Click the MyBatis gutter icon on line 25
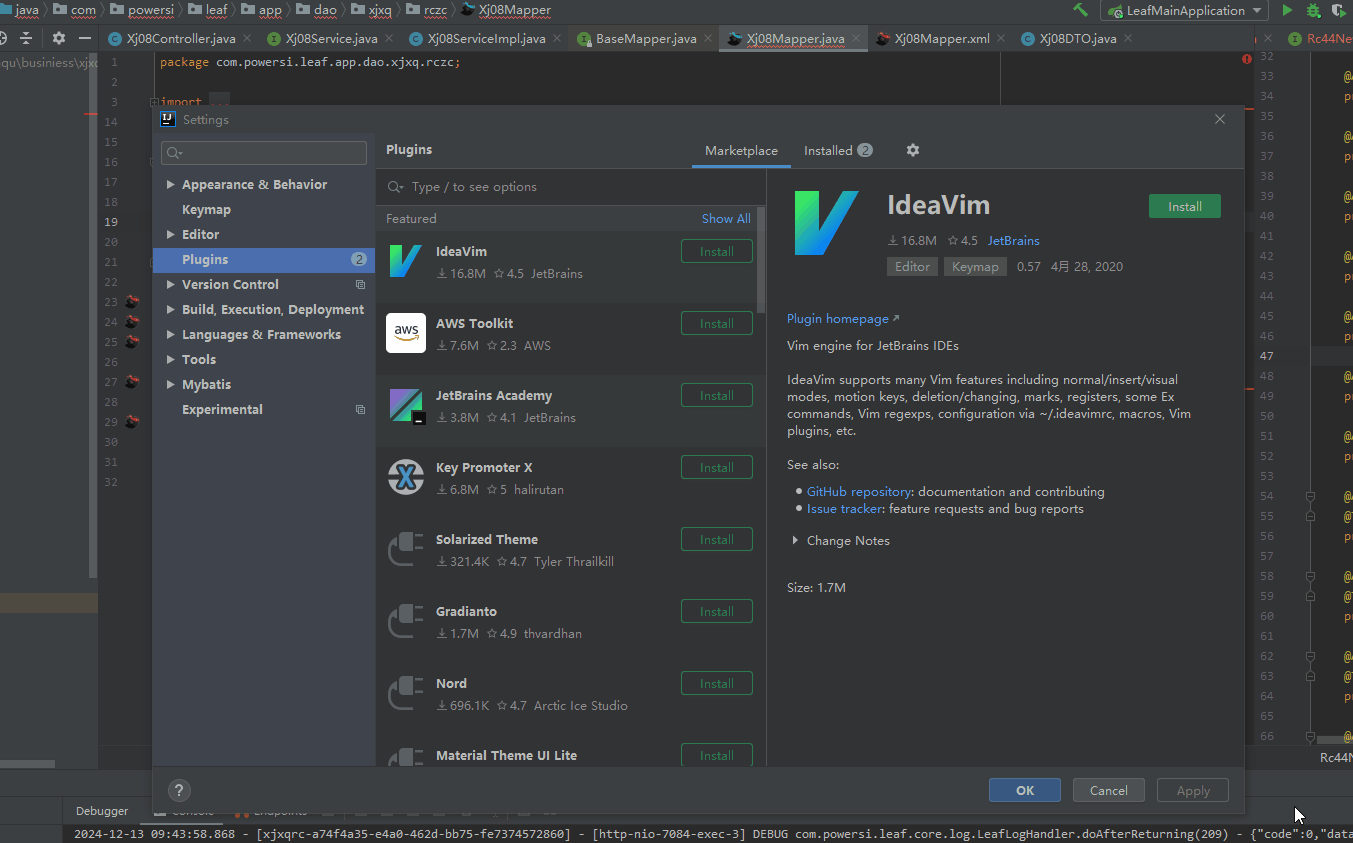Screen dimensions: 1353x843 coord(132,341)
